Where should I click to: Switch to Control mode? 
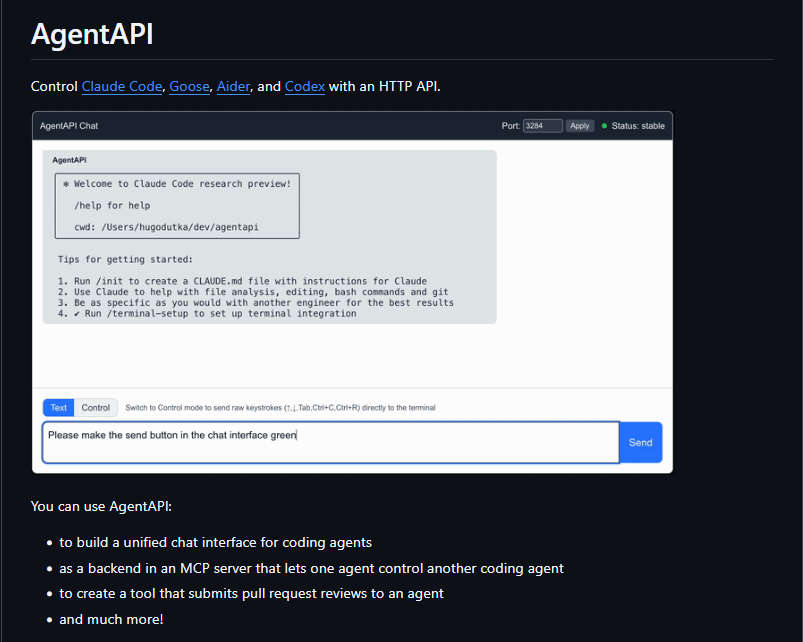click(x=96, y=408)
